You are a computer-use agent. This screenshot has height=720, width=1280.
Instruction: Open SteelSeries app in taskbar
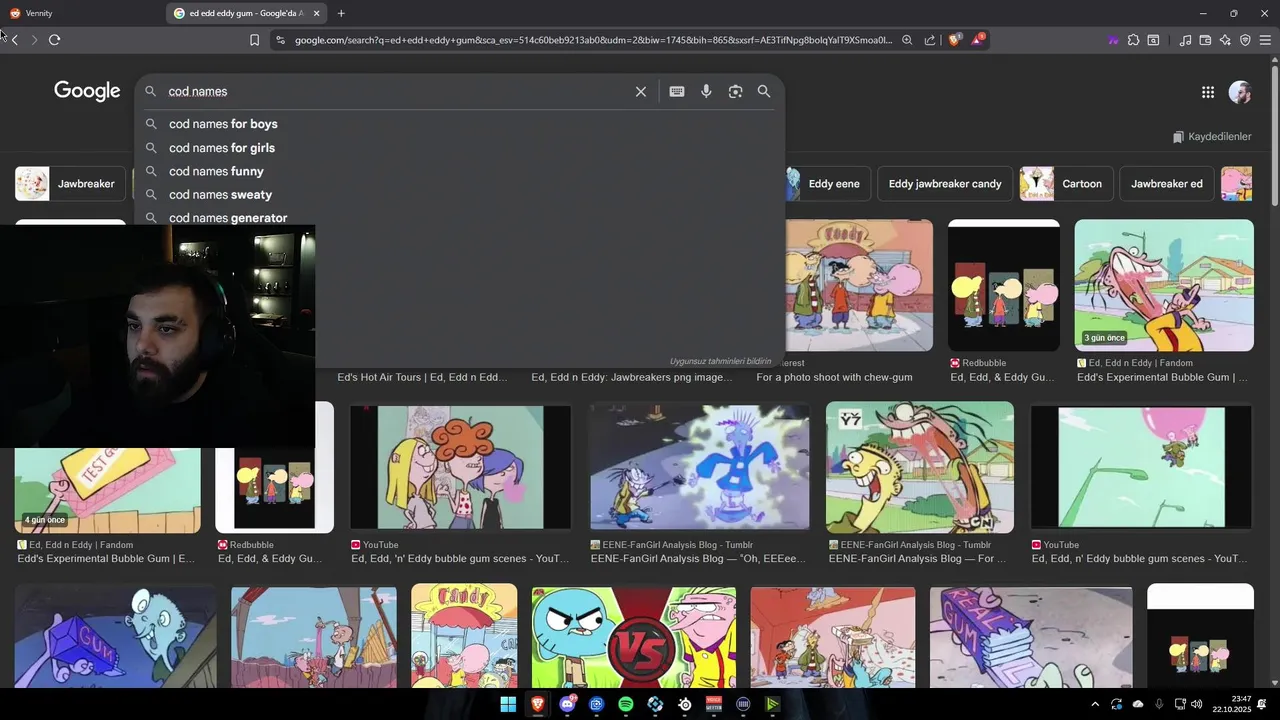click(x=685, y=704)
